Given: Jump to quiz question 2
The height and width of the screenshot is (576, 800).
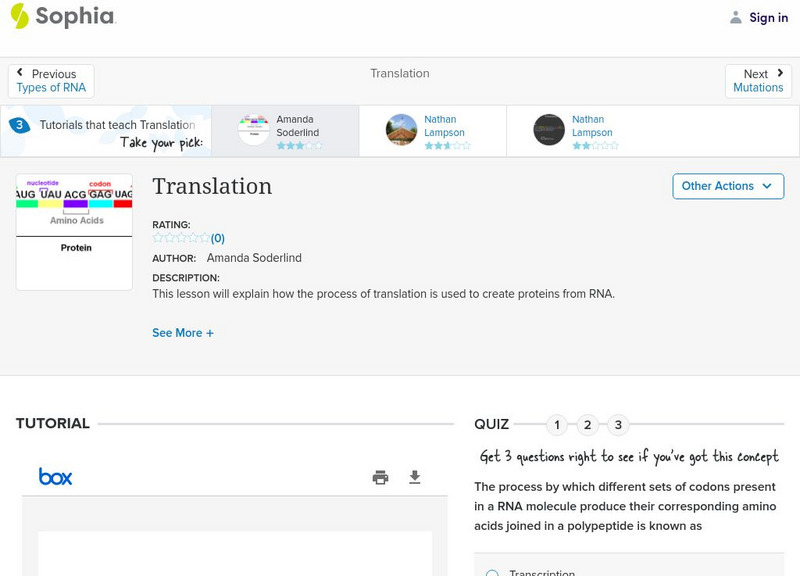Looking at the screenshot, I should coord(587,425).
